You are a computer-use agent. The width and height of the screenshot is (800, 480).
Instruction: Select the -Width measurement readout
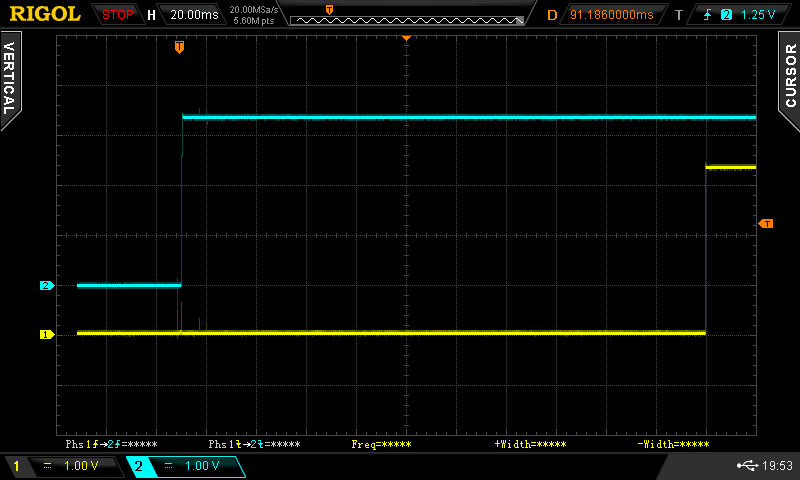coord(673,443)
